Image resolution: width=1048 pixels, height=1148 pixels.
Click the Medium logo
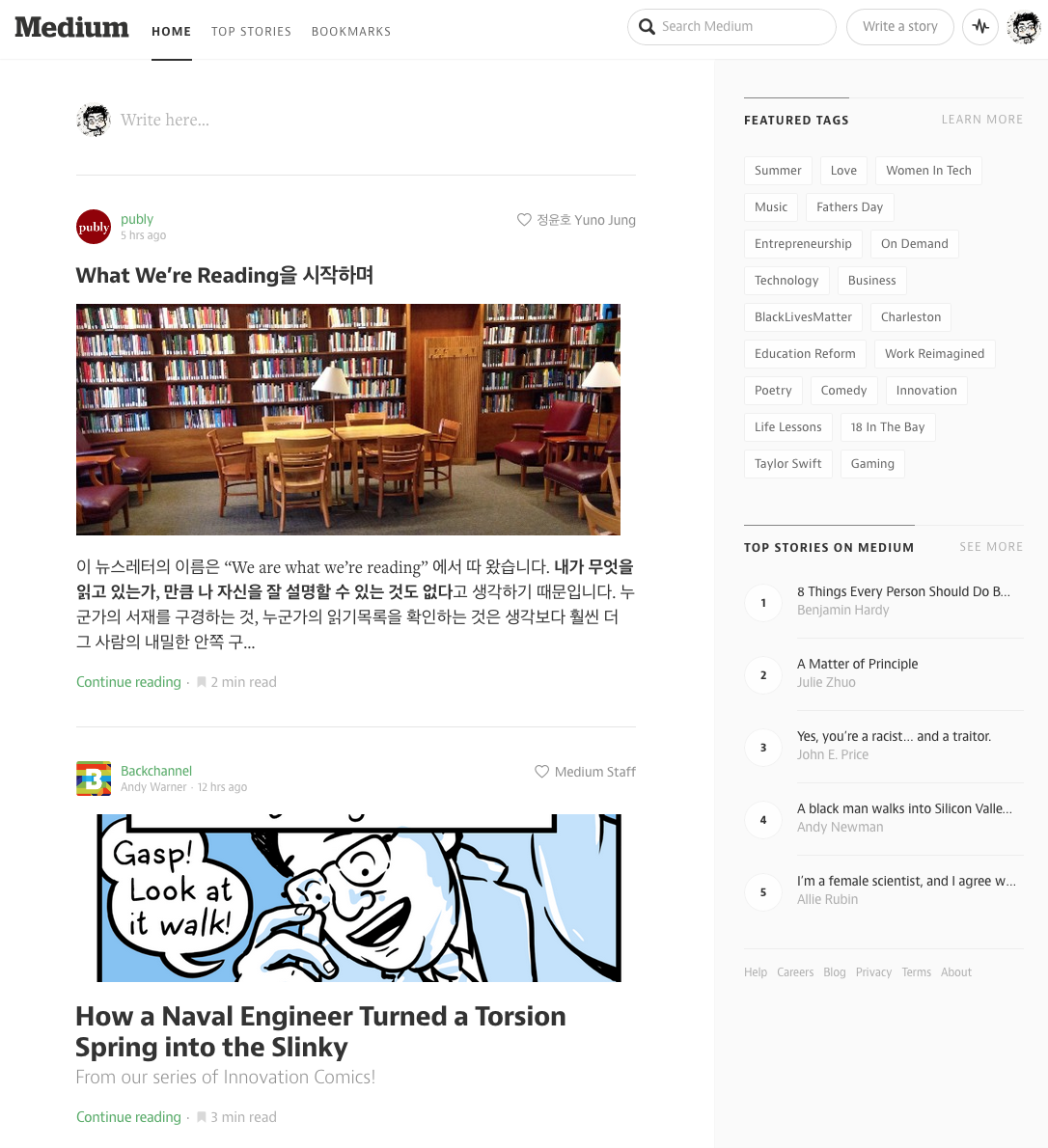tap(71, 28)
